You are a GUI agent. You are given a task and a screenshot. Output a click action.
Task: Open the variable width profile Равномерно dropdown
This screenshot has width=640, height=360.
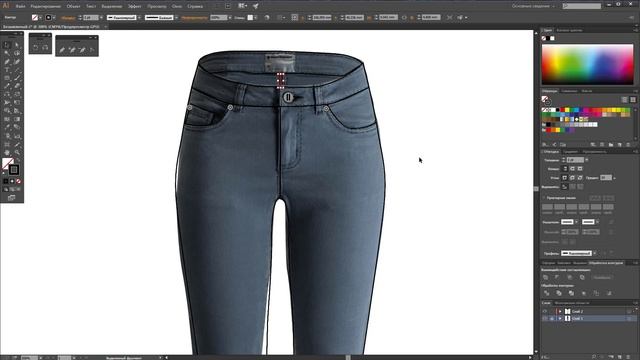coord(139,18)
